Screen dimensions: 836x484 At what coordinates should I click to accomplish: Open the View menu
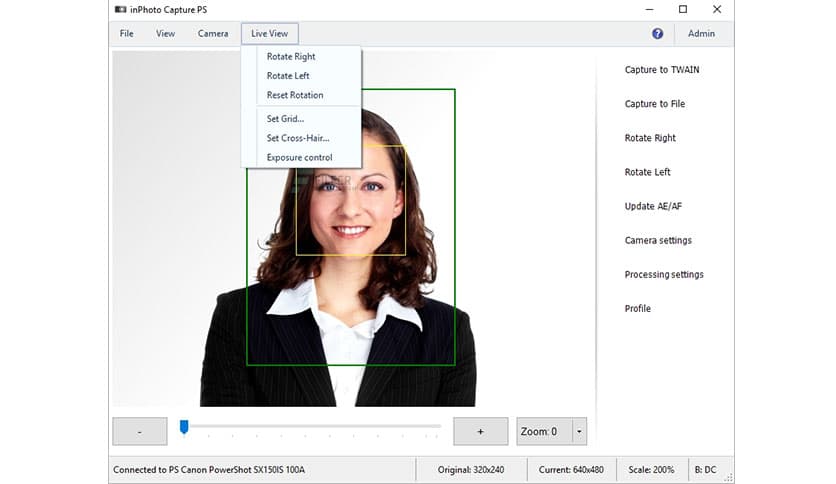coord(165,33)
